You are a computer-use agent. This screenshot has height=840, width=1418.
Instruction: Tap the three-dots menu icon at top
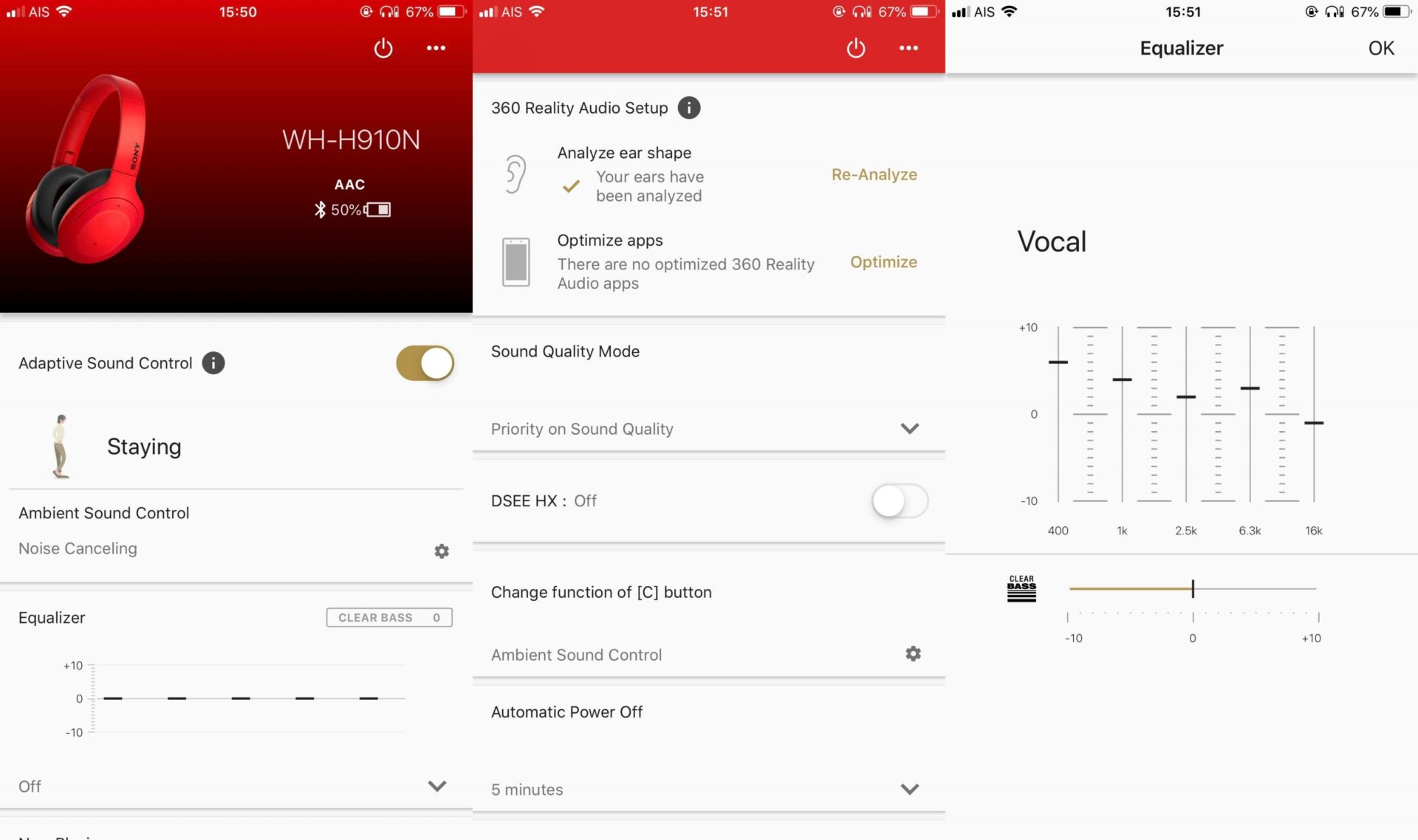point(436,48)
